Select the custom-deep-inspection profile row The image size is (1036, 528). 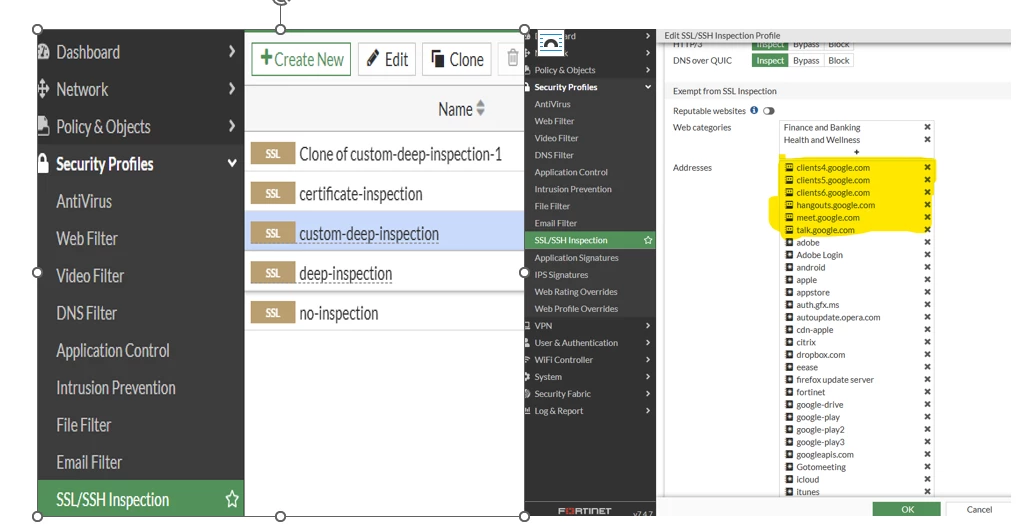[x=385, y=233]
